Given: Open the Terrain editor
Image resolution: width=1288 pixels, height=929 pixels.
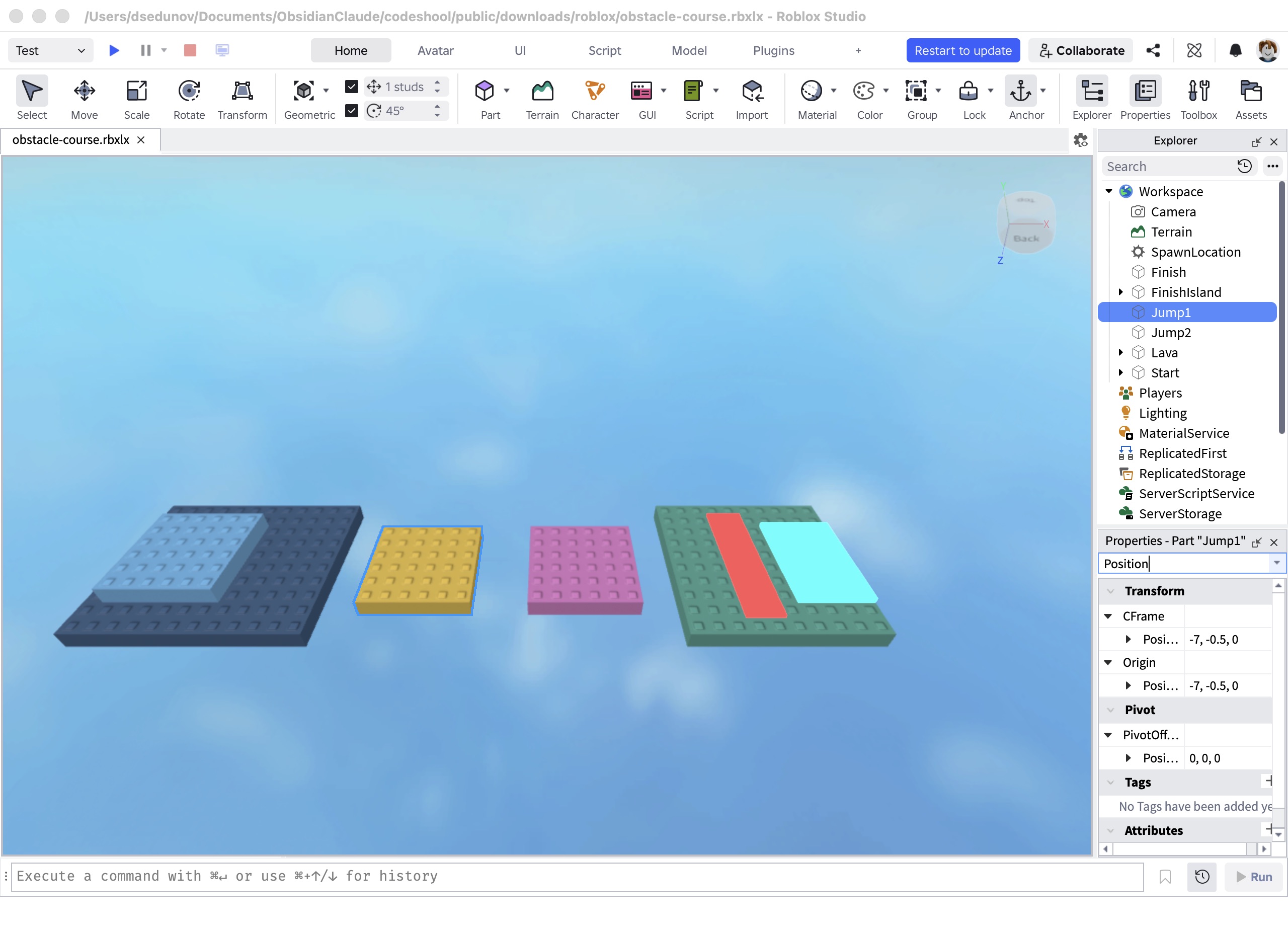Looking at the screenshot, I should 542,98.
